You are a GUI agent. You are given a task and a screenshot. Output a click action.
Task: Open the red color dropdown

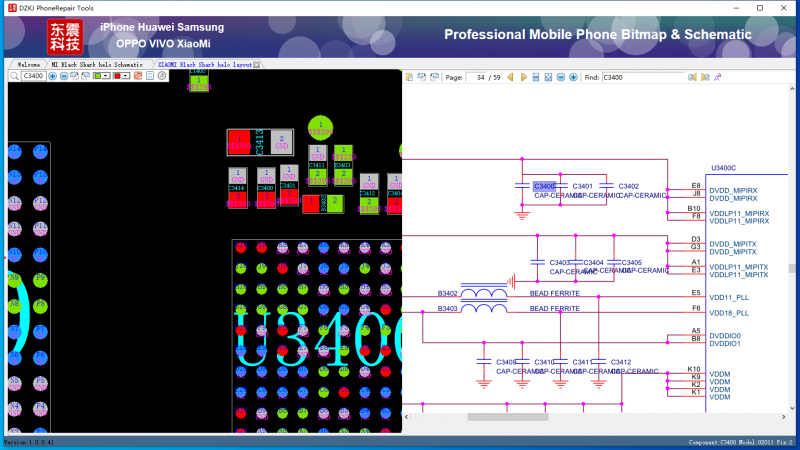pos(125,76)
